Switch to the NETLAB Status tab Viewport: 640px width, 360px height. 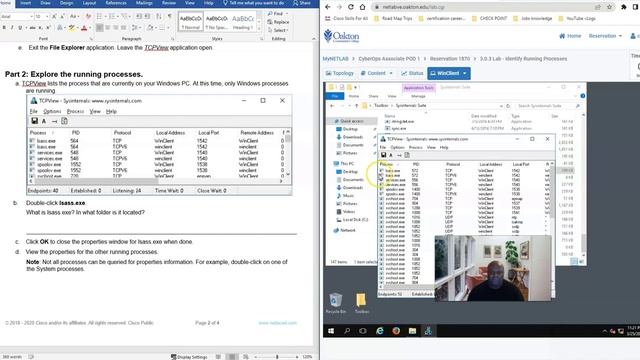click(x=412, y=73)
